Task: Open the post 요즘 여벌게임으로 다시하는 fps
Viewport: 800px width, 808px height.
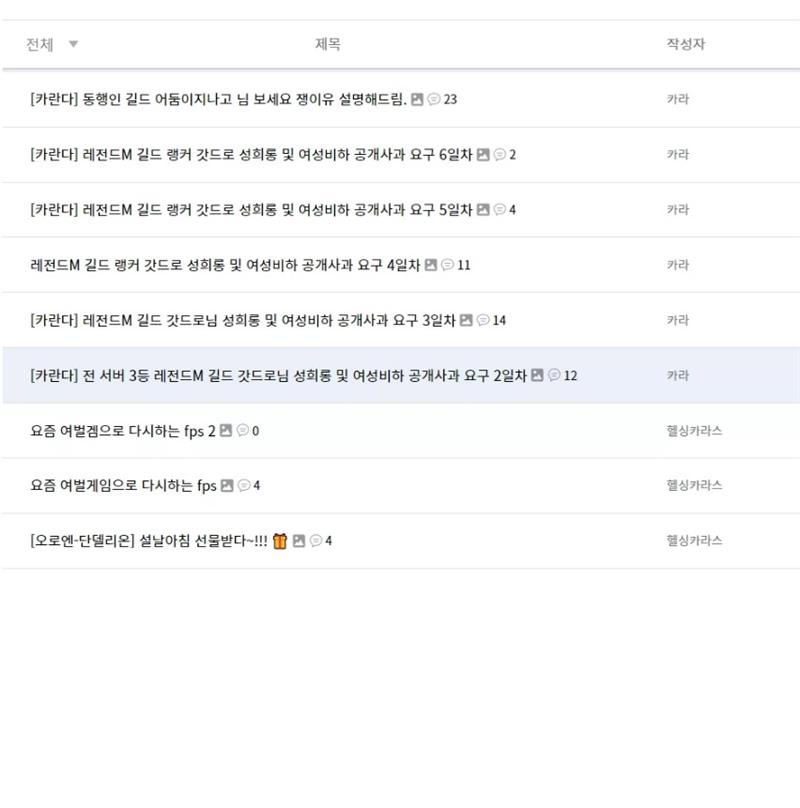Action: point(123,485)
